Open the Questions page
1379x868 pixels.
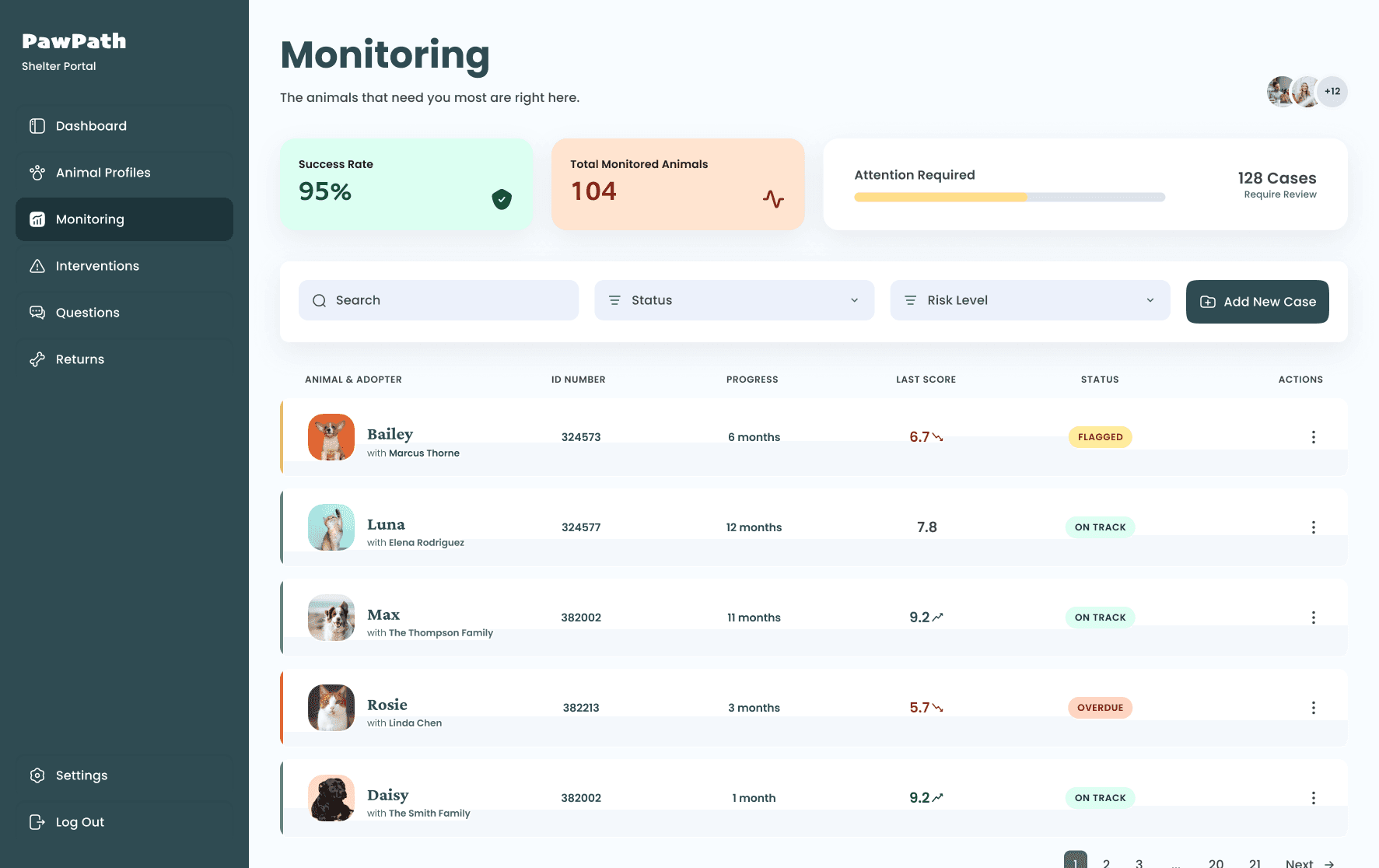click(124, 313)
